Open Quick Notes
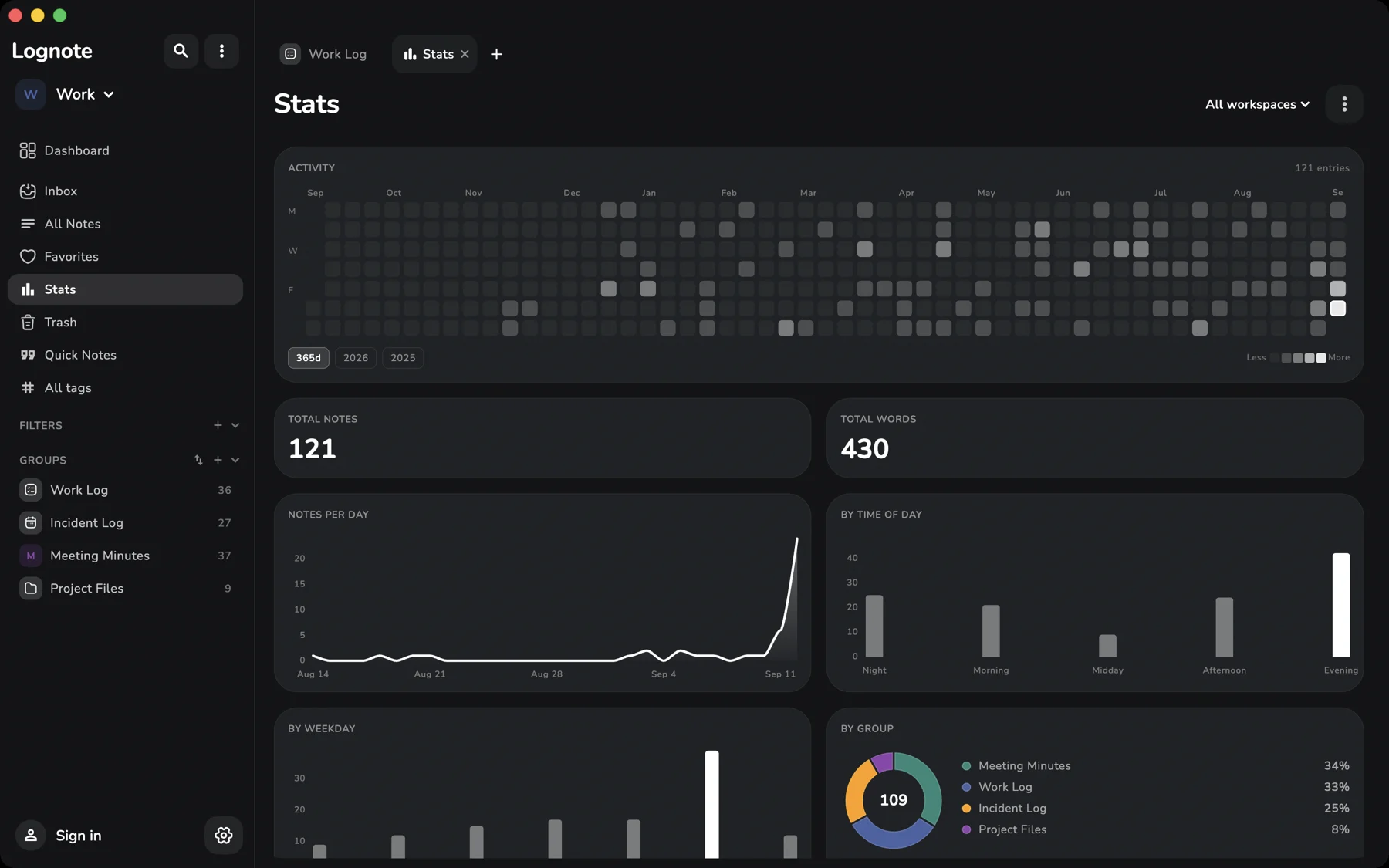 [125, 355]
